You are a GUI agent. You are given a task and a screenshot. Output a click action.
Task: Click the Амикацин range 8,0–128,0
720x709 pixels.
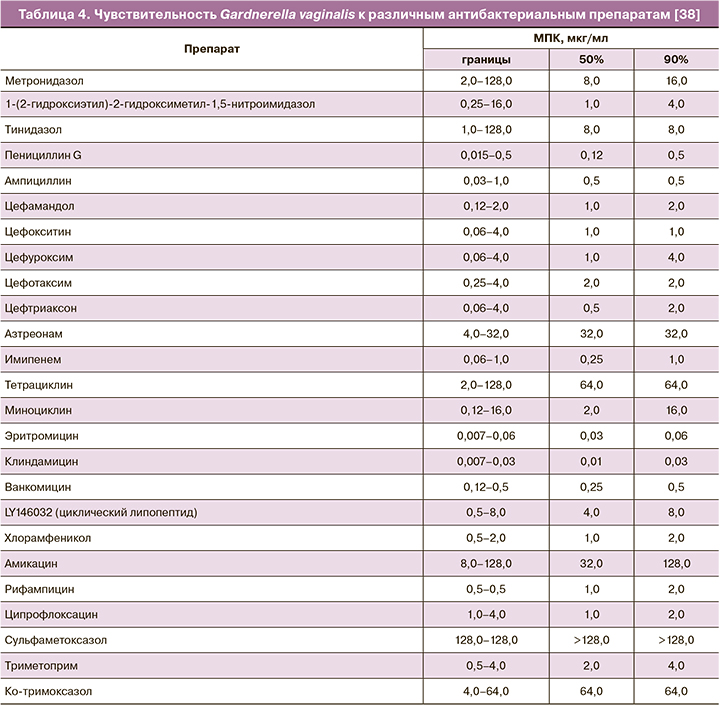coord(487,563)
